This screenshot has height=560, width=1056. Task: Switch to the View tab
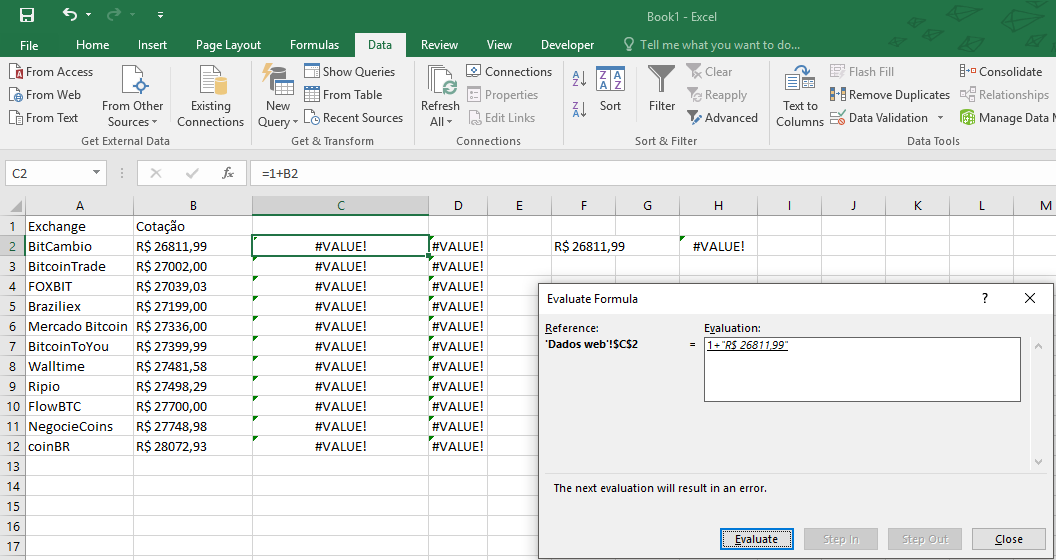tap(499, 45)
